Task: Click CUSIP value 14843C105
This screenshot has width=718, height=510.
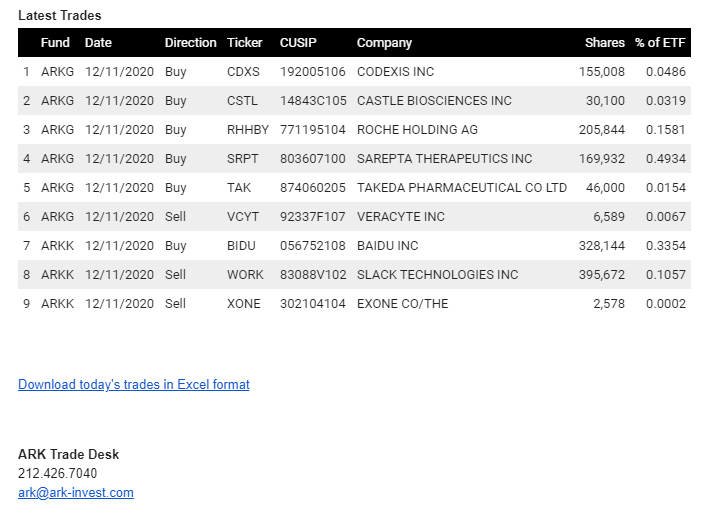Action: (x=313, y=101)
